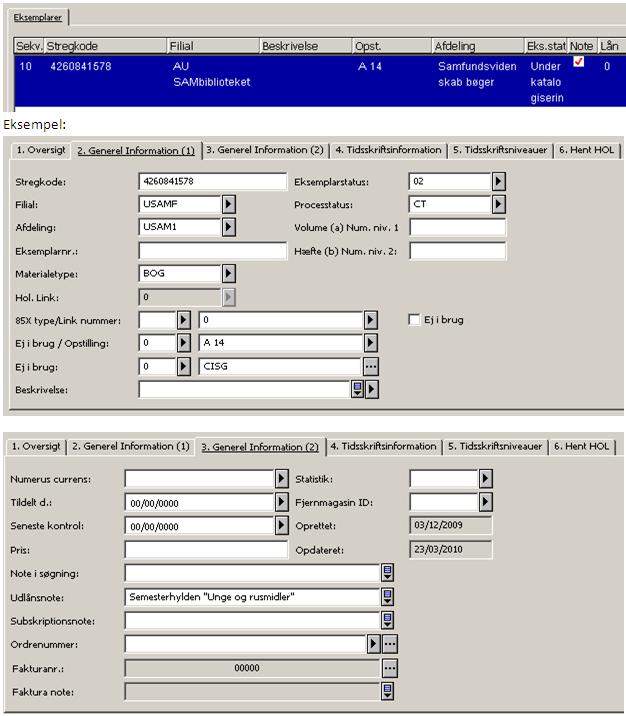
Task: Expand the Eksemplarstatus dropdown
Action: [498, 181]
